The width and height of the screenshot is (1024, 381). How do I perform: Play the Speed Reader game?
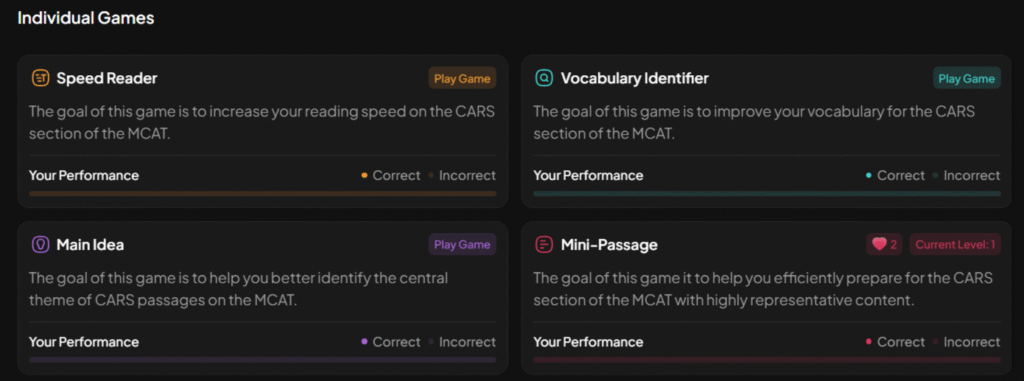462,78
